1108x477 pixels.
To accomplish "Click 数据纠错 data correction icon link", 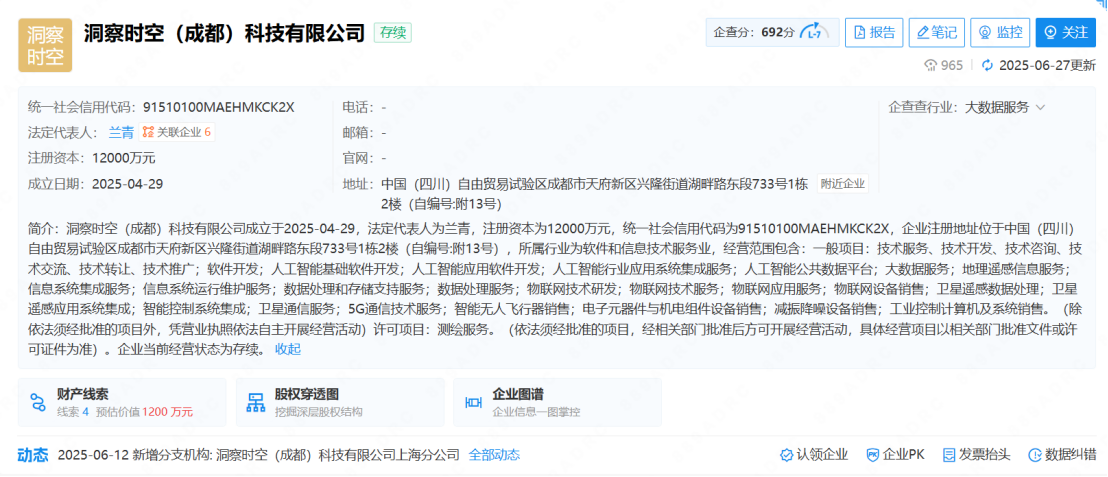I will [1062, 454].
